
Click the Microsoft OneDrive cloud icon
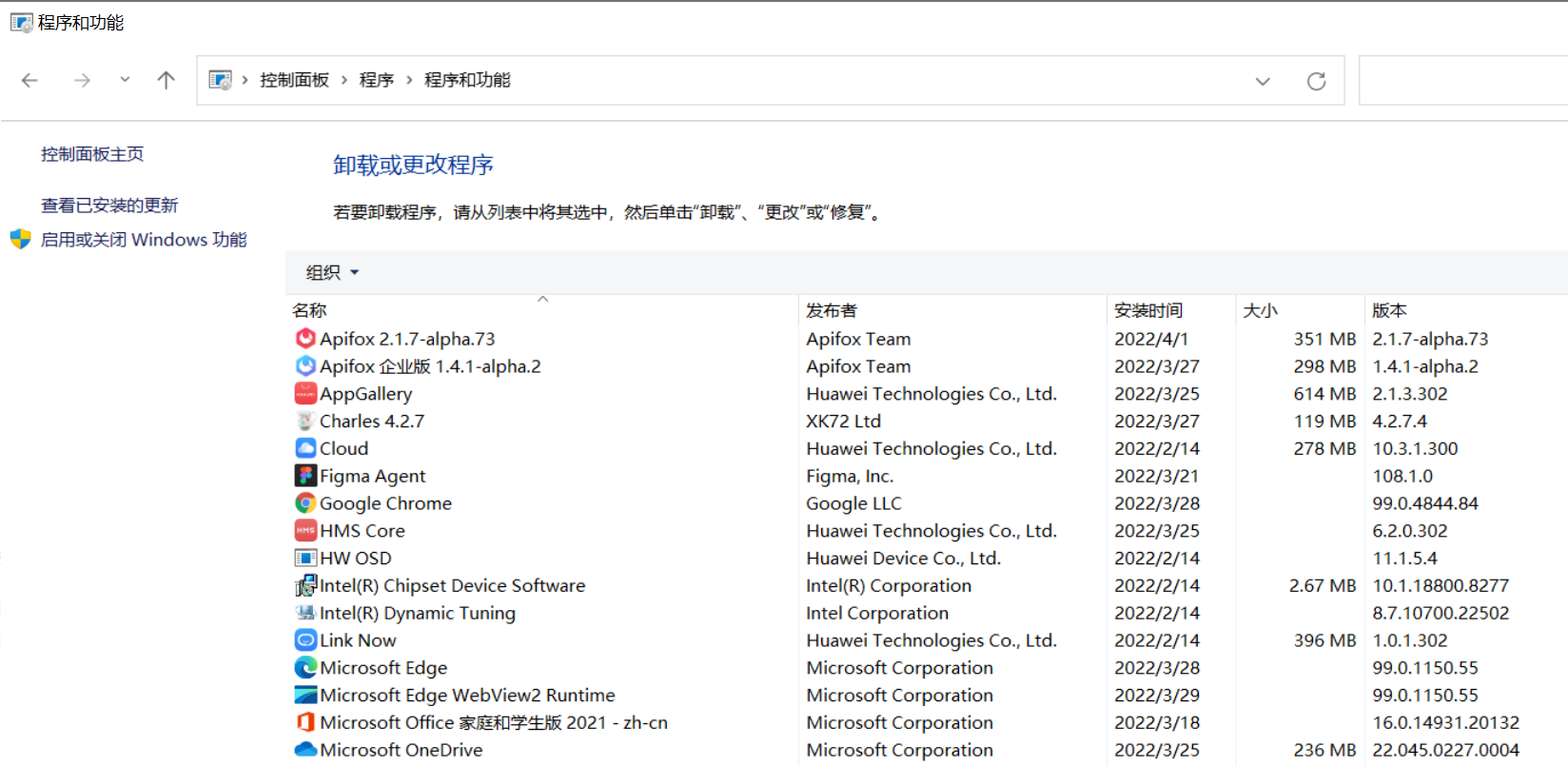pos(305,750)
